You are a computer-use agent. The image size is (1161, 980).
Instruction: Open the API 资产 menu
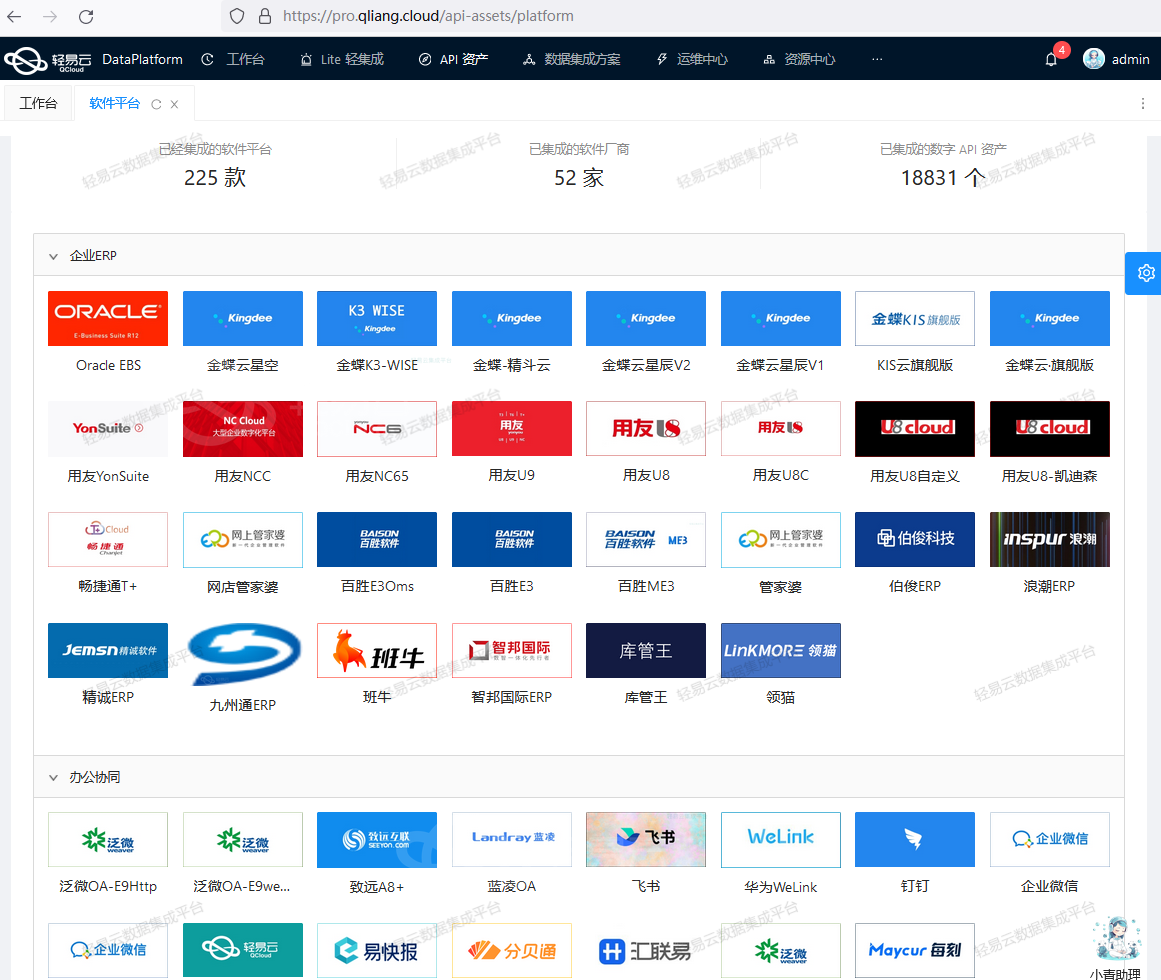point(453,59)
